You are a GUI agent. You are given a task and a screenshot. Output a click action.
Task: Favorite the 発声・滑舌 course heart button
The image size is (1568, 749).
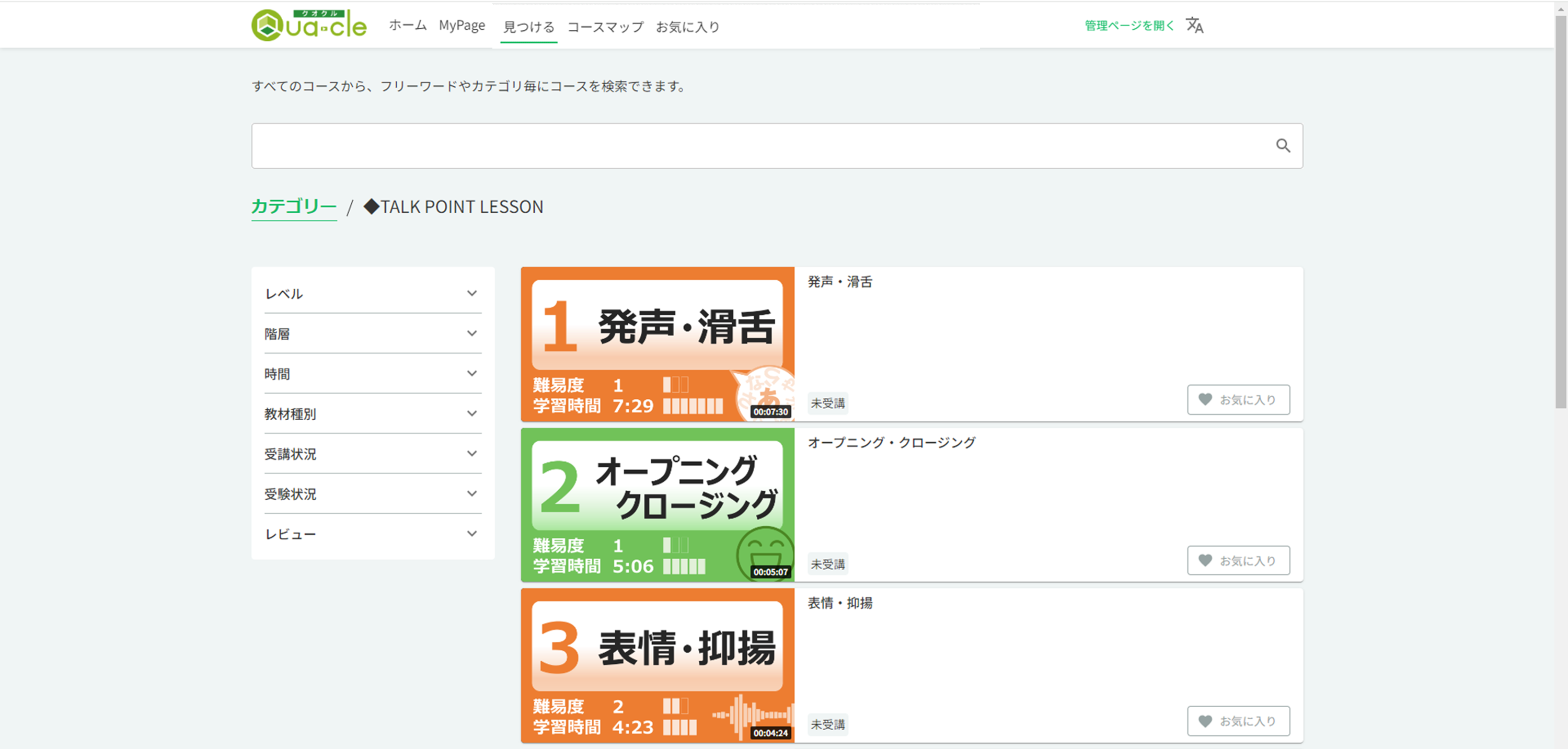pyautogui.click(x=1238, y=399)
